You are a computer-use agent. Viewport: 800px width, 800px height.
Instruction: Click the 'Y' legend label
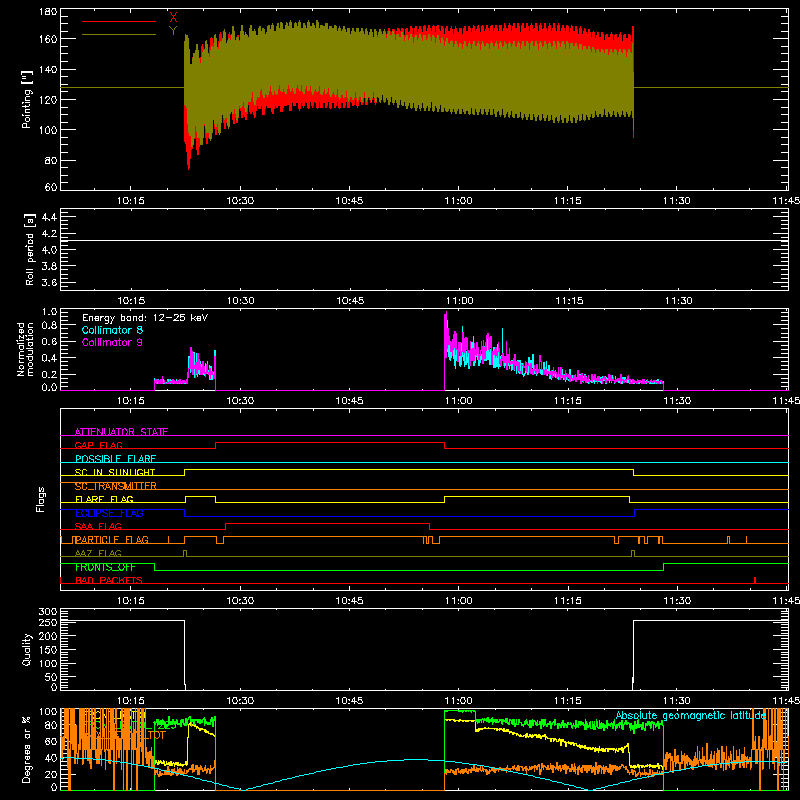pyautogui.click(x=173, y=31)
